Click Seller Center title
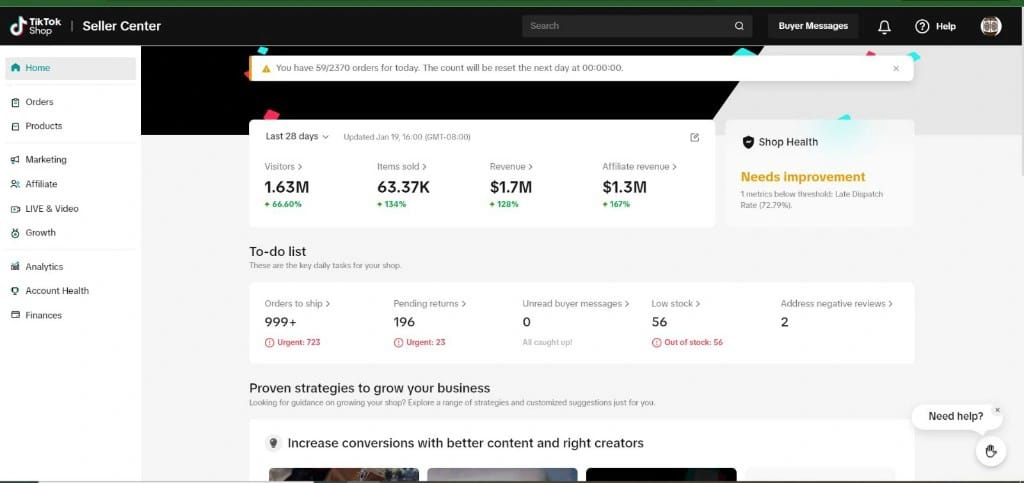1024x483 pixels. tap(121, 26)
